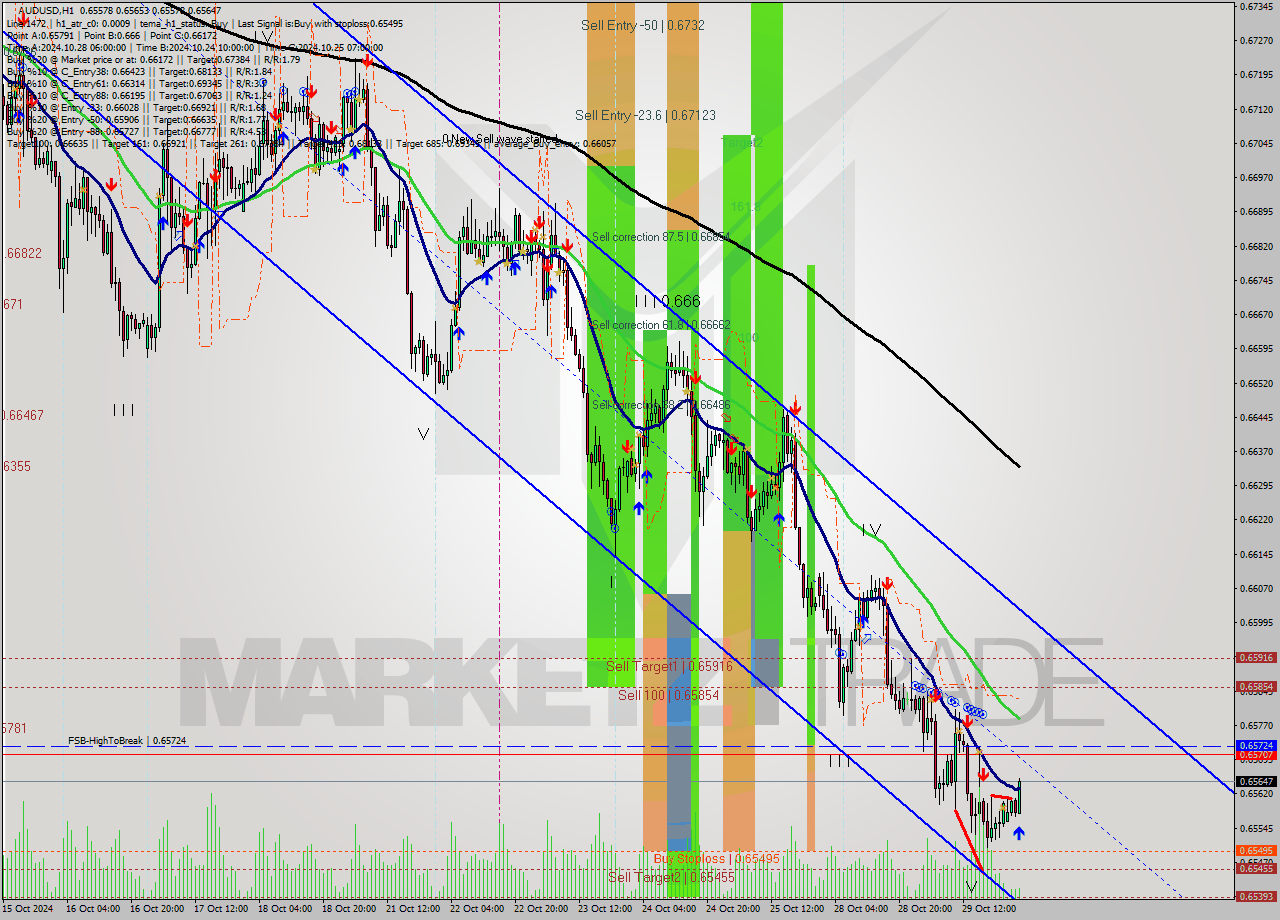Click the 0.66220 price axis value

click(1256, 520)
